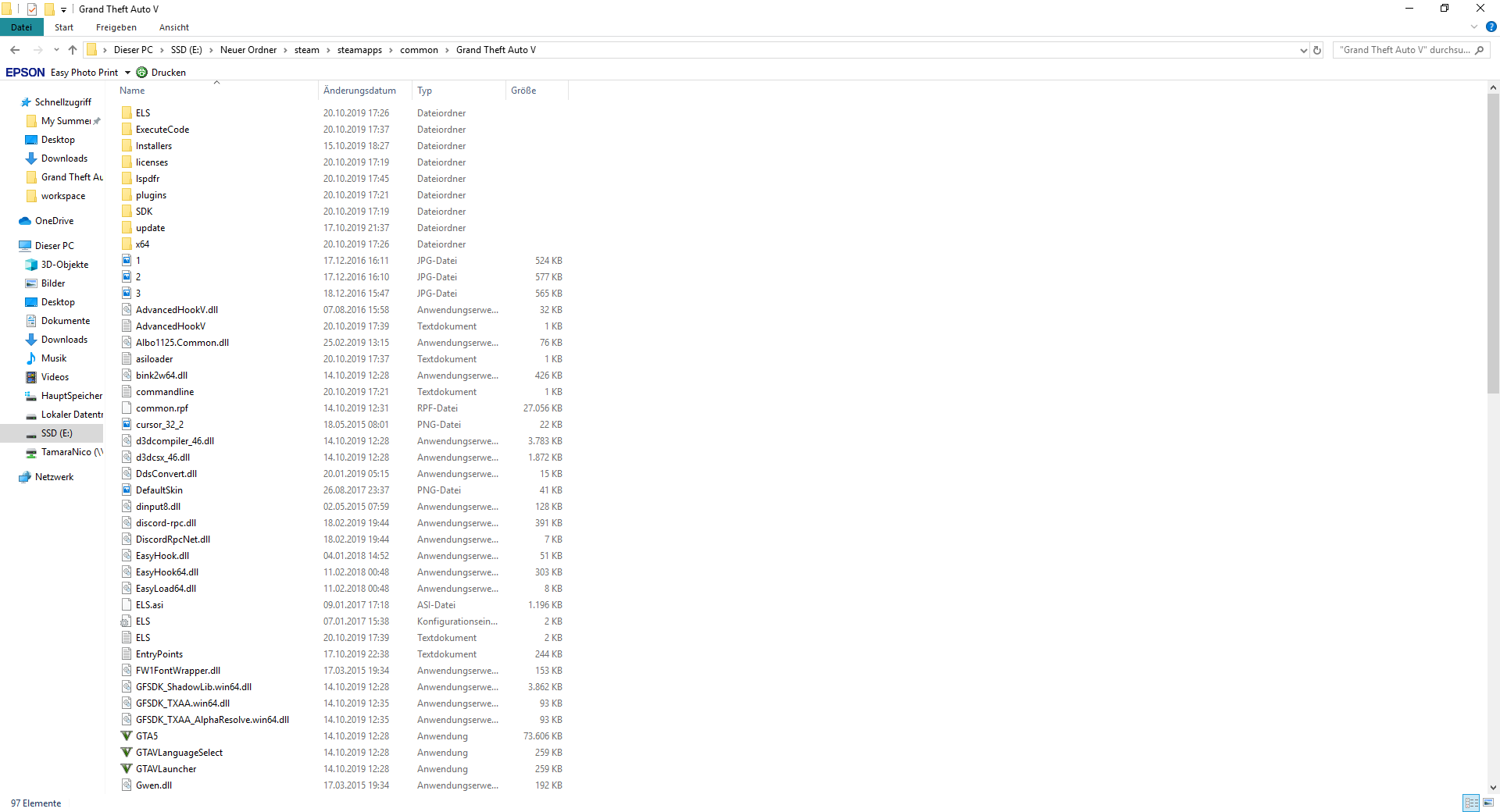Image resolution: width=1500 pixels, height=812 pixels.
Task: Click the back navigation arrow
Action: (x=15, y=50)
